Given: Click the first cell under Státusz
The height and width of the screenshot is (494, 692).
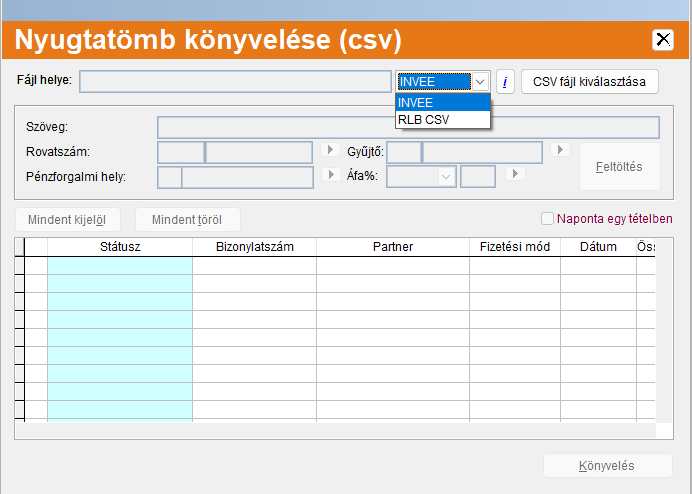Looking at the screenshot, I should (120, 266).
